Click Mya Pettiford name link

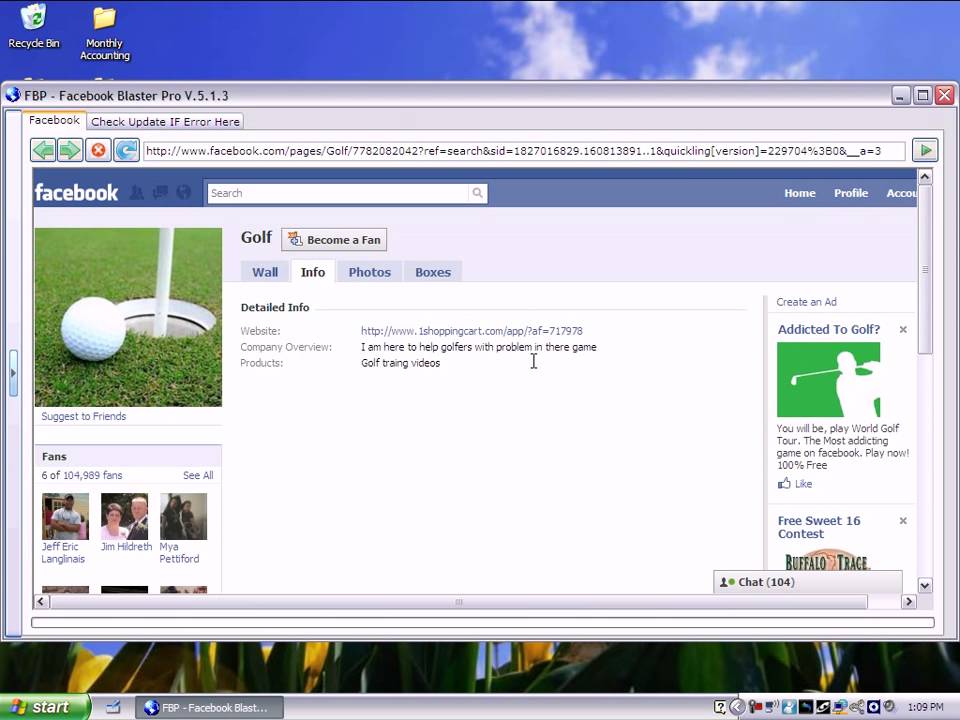tap(179, 553)
